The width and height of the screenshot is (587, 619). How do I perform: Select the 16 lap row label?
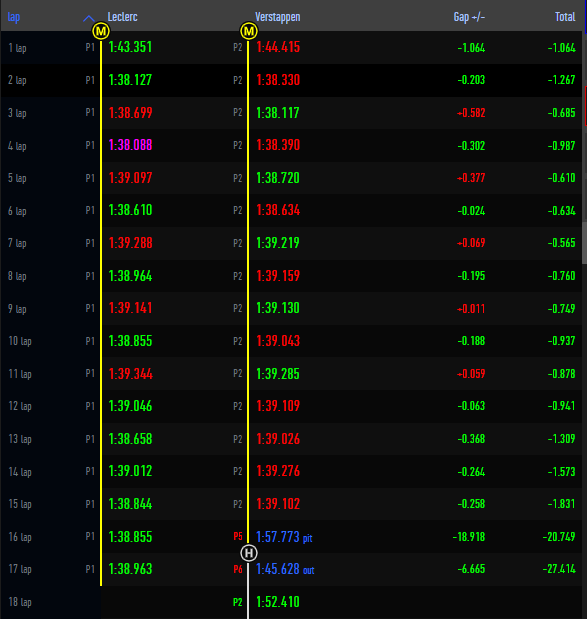coord(20,537)
